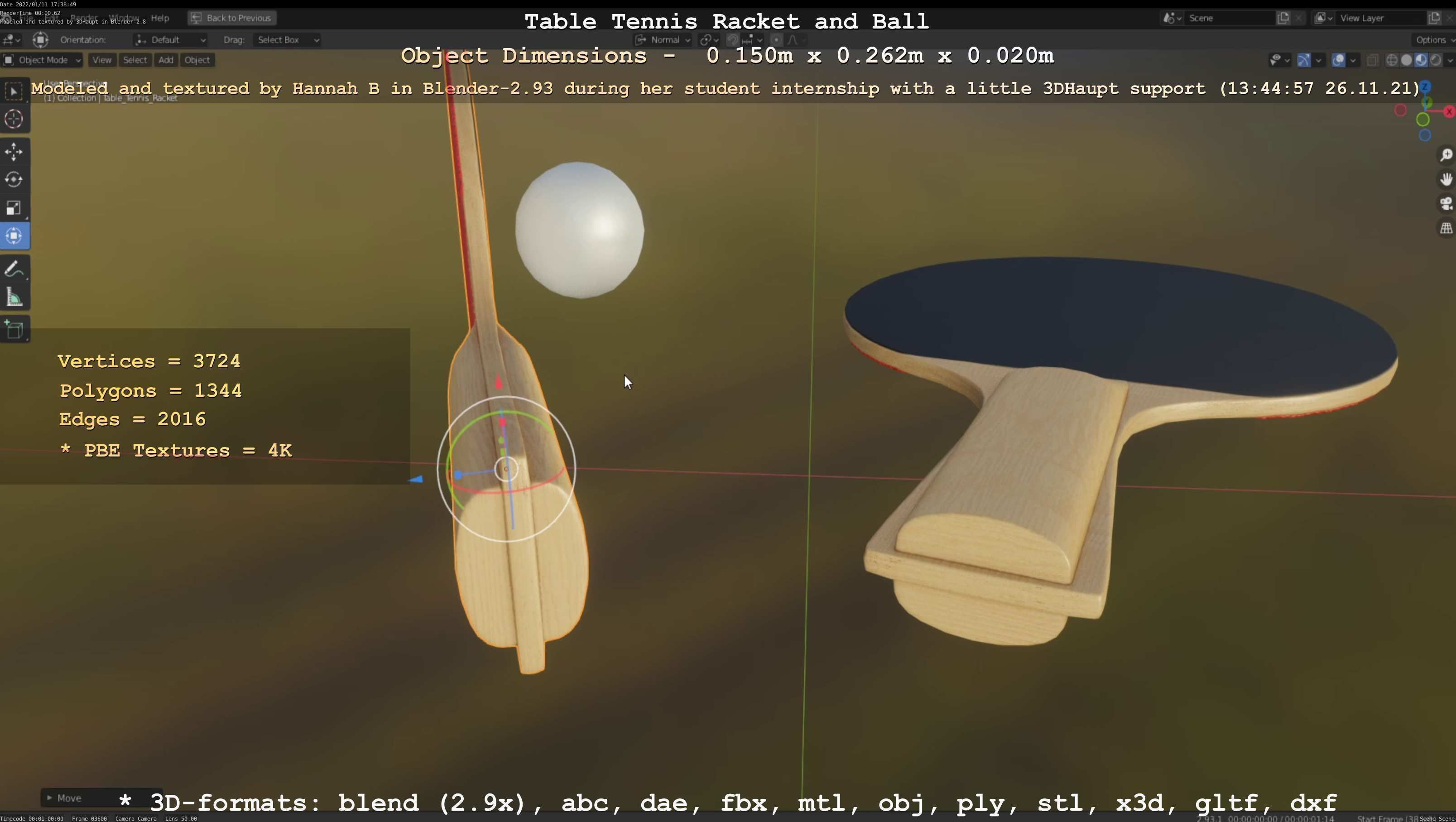Open the editor type dropdown
The height and width of the screenshot is (822, 1456).
11,39
